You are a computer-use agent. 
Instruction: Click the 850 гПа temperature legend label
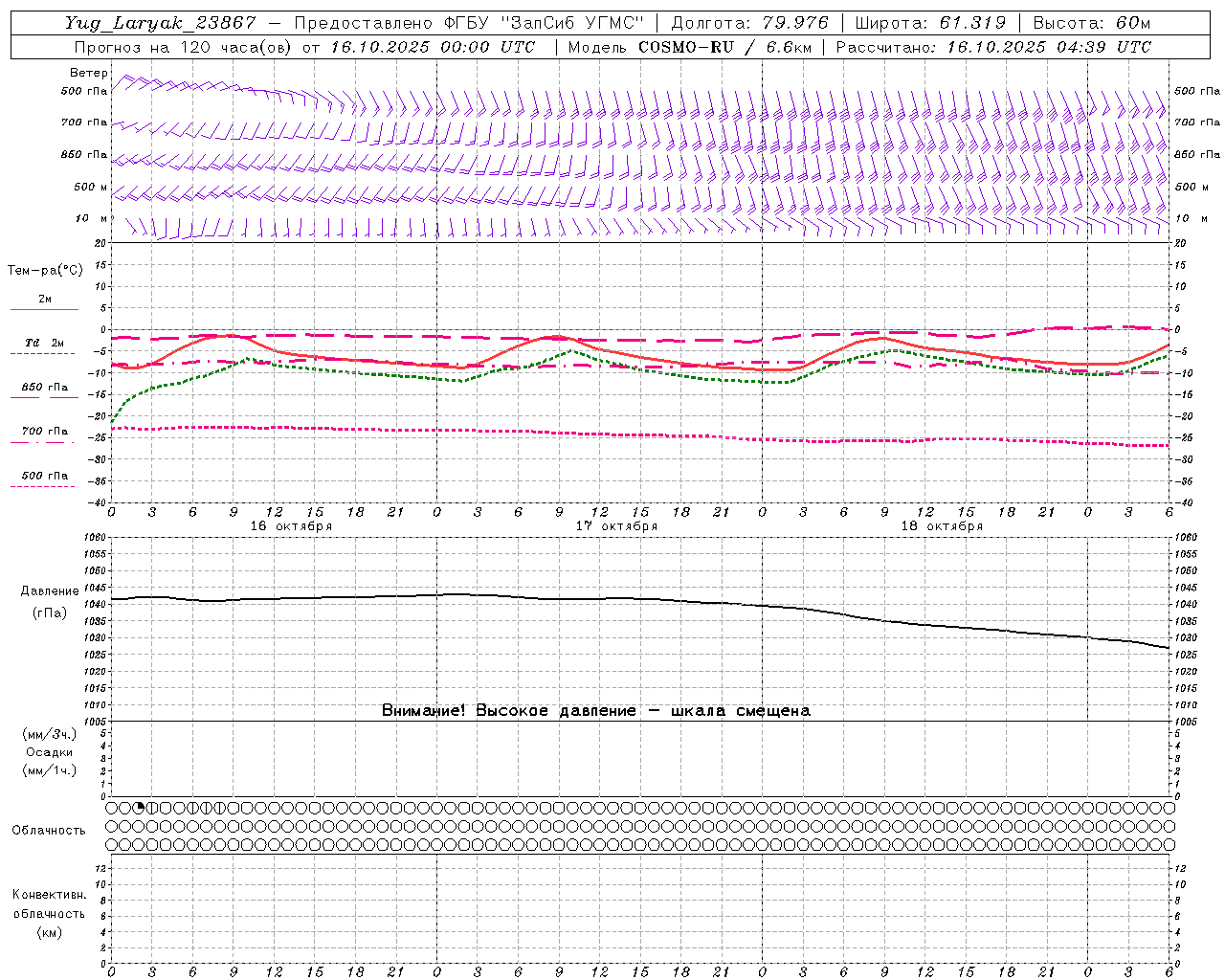point(44,387)
